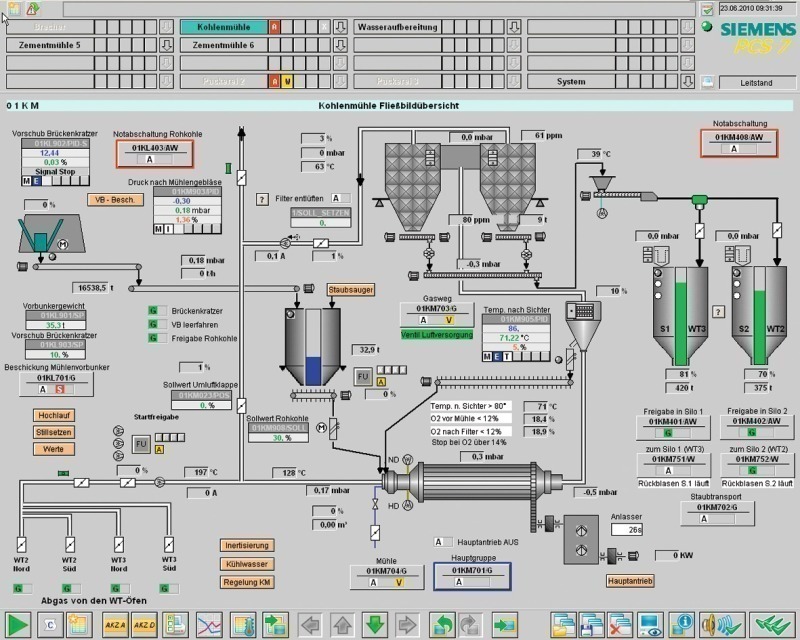800x640 pixels.
Task: Expand the Zementmühle 5 area down arrow
Action: [167, 45]
